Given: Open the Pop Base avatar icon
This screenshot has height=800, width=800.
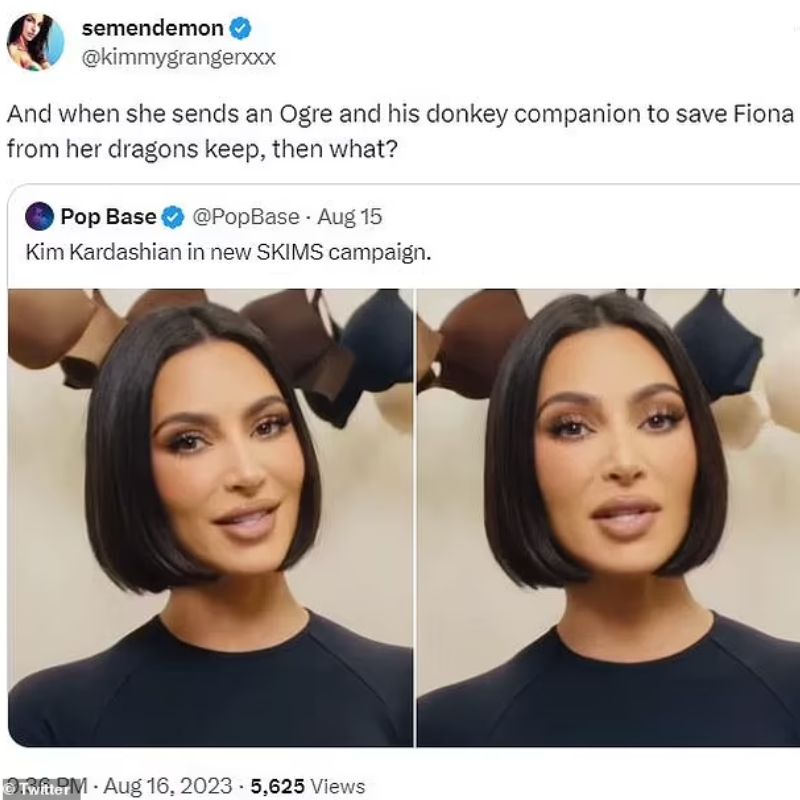Looking at the screenshot, I should (39, 217).
